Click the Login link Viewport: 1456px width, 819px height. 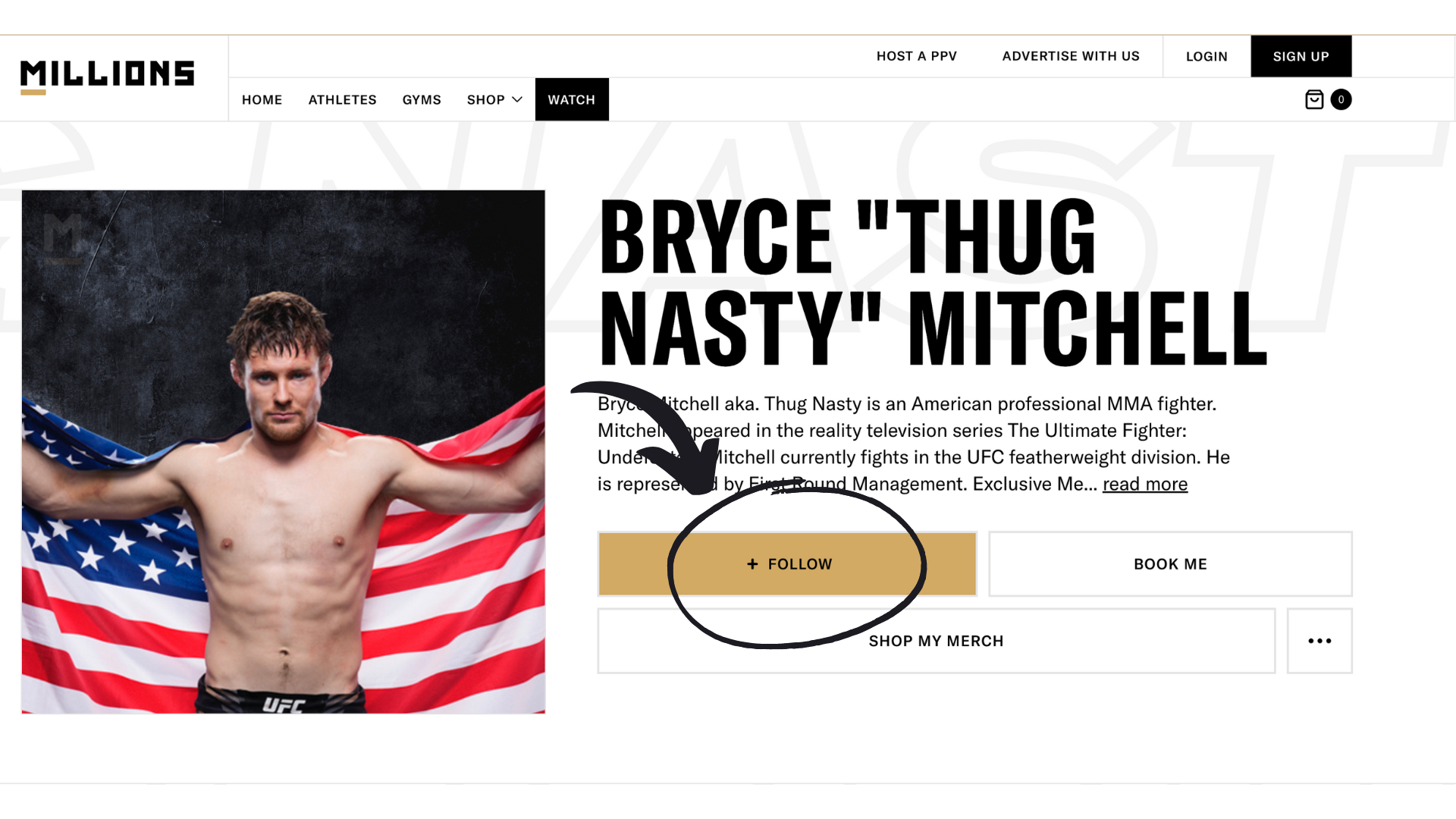[1207, 56]
